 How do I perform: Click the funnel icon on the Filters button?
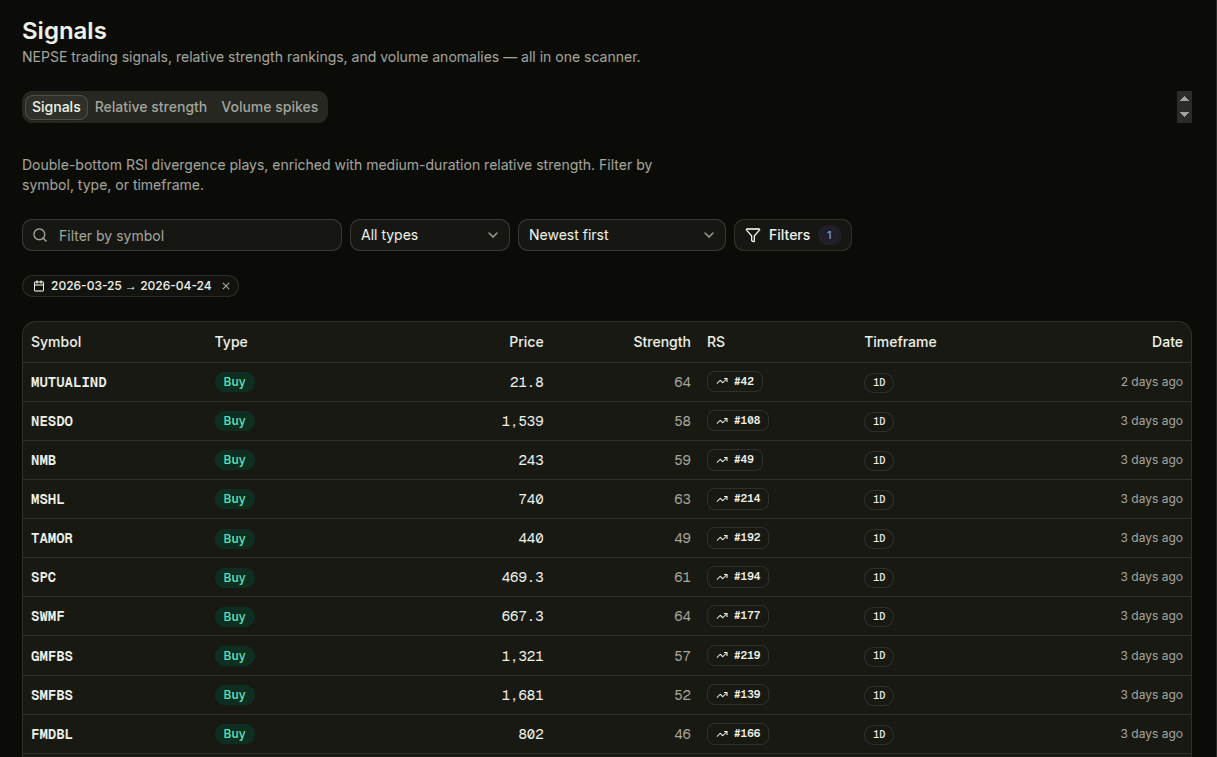pyautogui.click(x=753, y=235)
